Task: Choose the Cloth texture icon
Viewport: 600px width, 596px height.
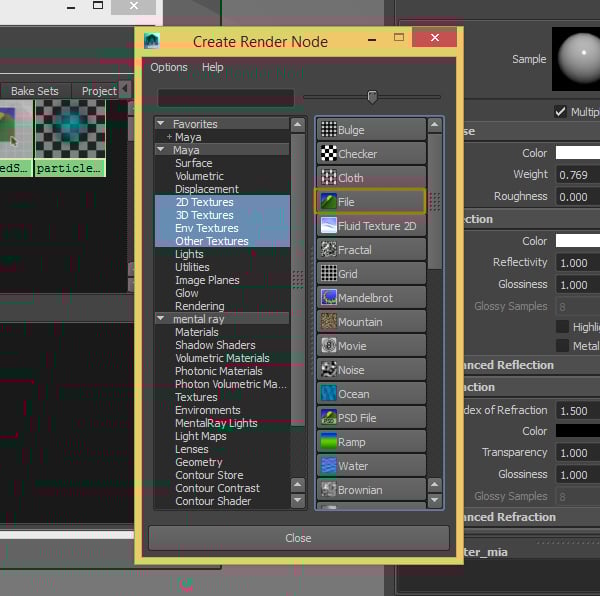Action: coord(329,178)
